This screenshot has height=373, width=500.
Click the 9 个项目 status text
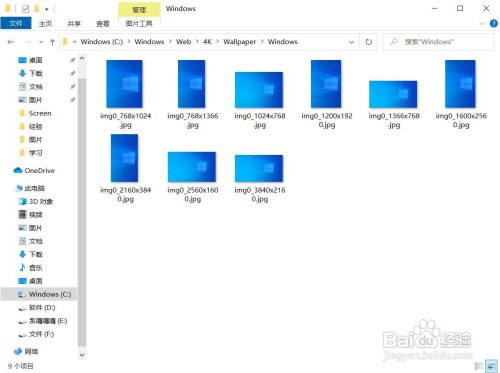[x=21, y=366]
